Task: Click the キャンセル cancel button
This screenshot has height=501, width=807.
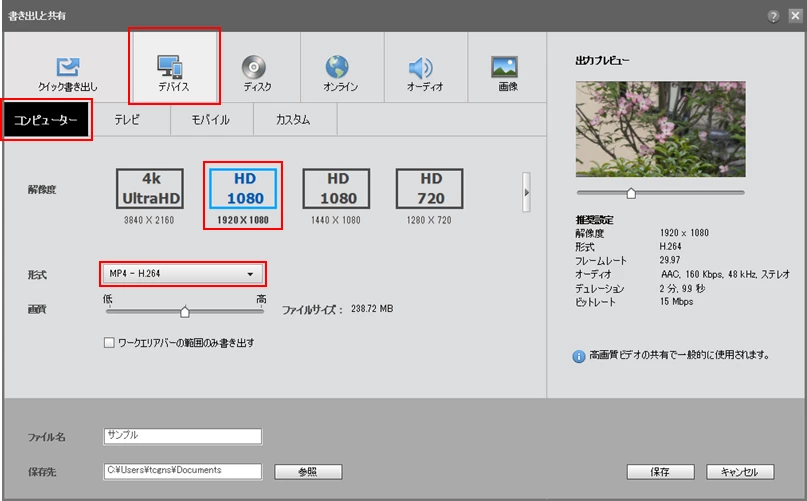Action: [740, 472]
